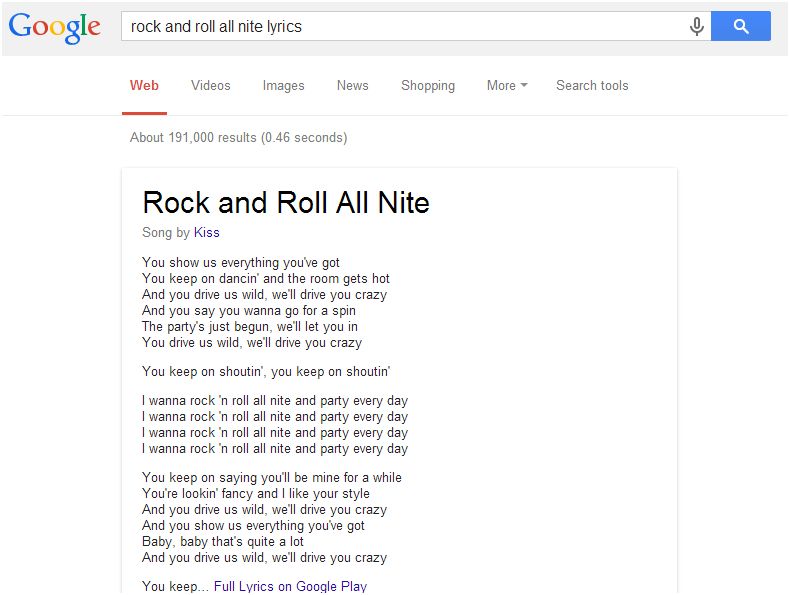
Task: Click lyric 'You keep on dancin' and the room gets hot'
Action: [x=266, y=279]
